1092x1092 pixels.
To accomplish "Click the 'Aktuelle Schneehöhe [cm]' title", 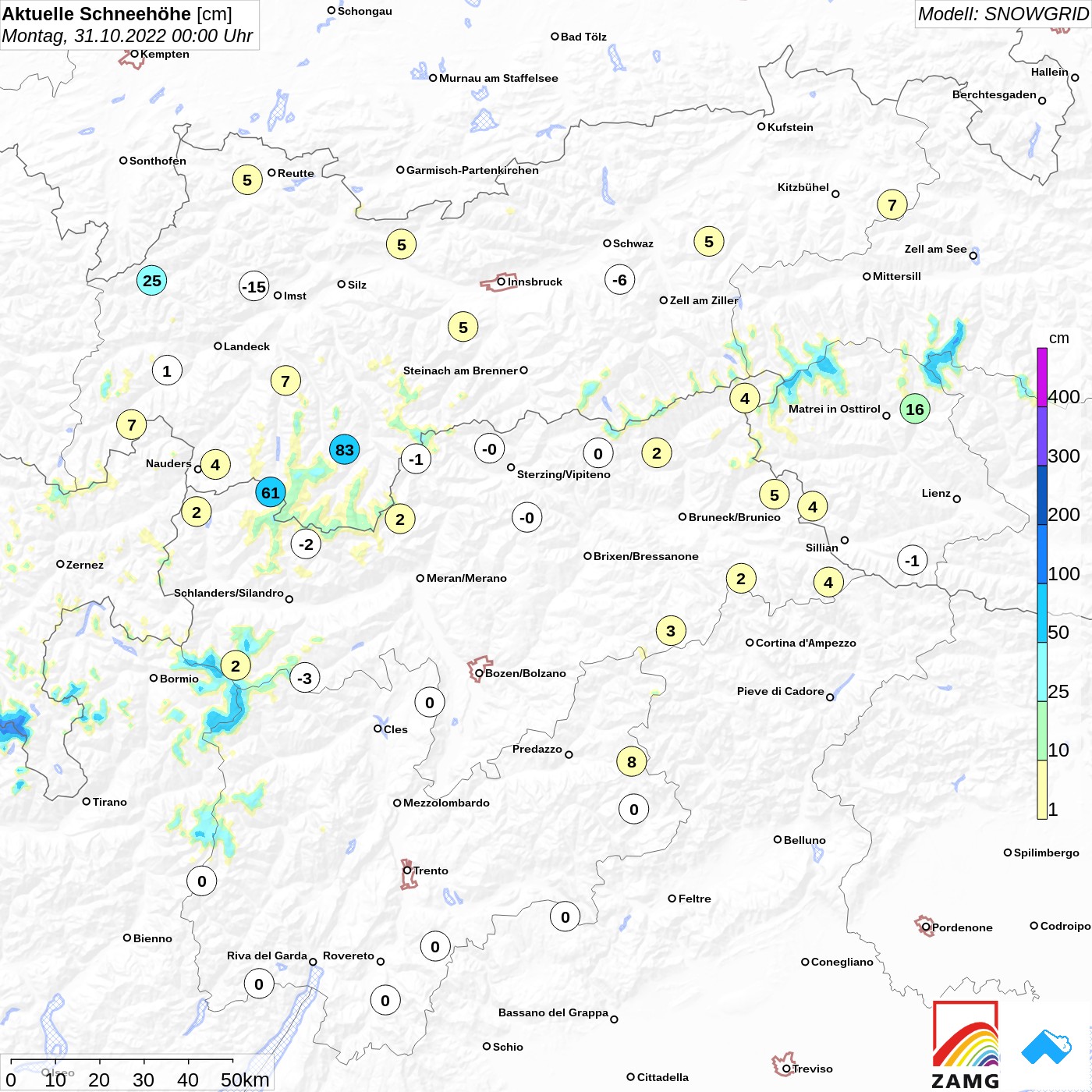I will pyautogui.click(x=118, y=14).
